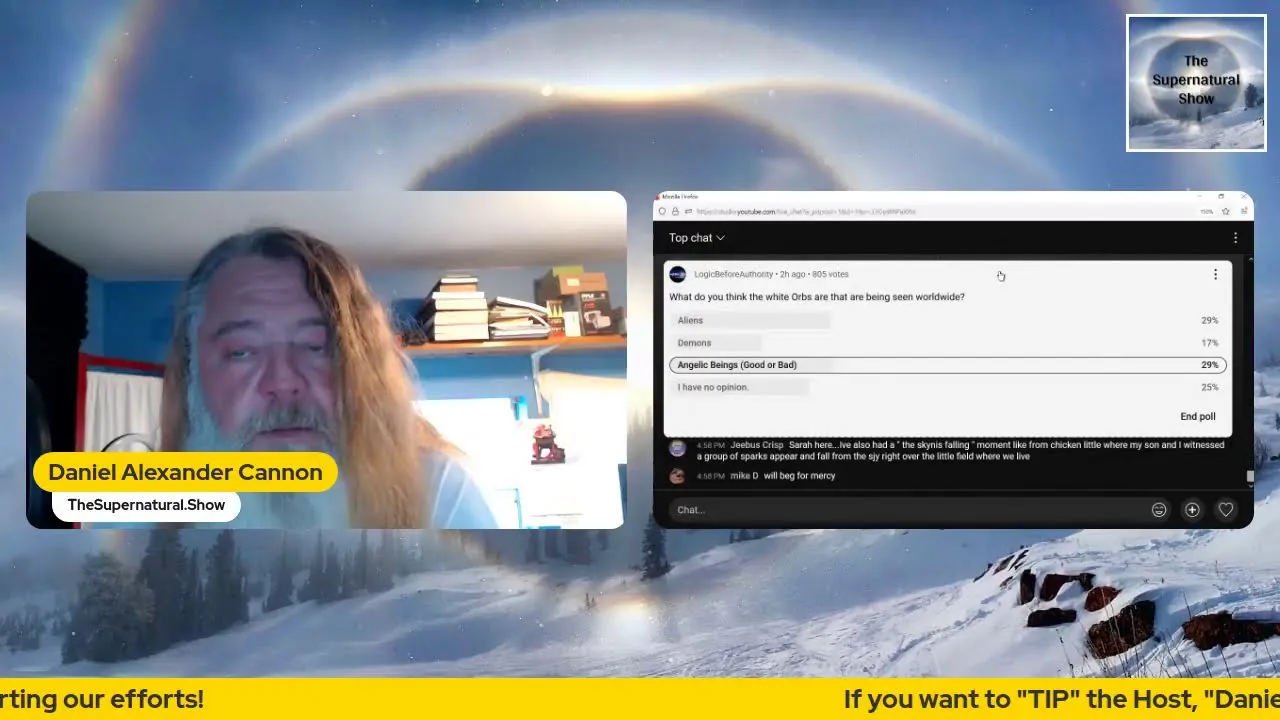Click the chat panel scrollbar thumb

[x=1249, y=477]
